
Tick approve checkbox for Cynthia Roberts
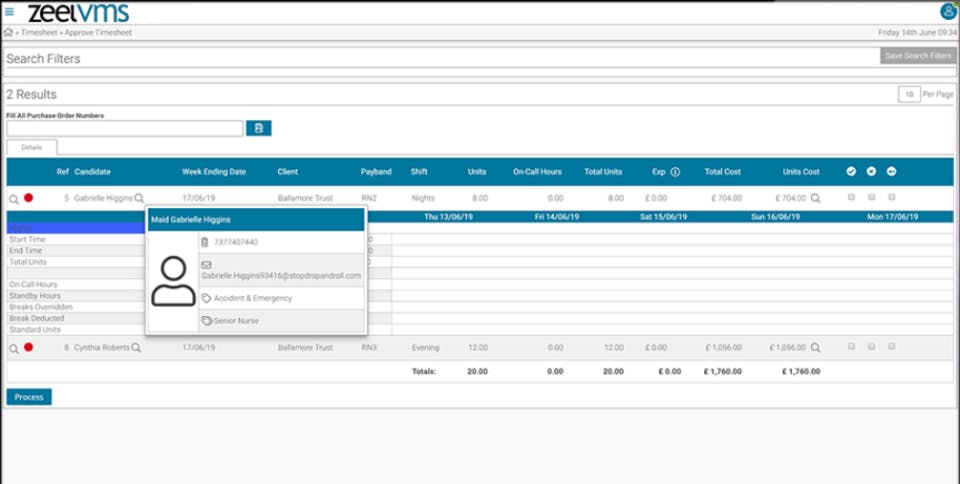(851, 346)
